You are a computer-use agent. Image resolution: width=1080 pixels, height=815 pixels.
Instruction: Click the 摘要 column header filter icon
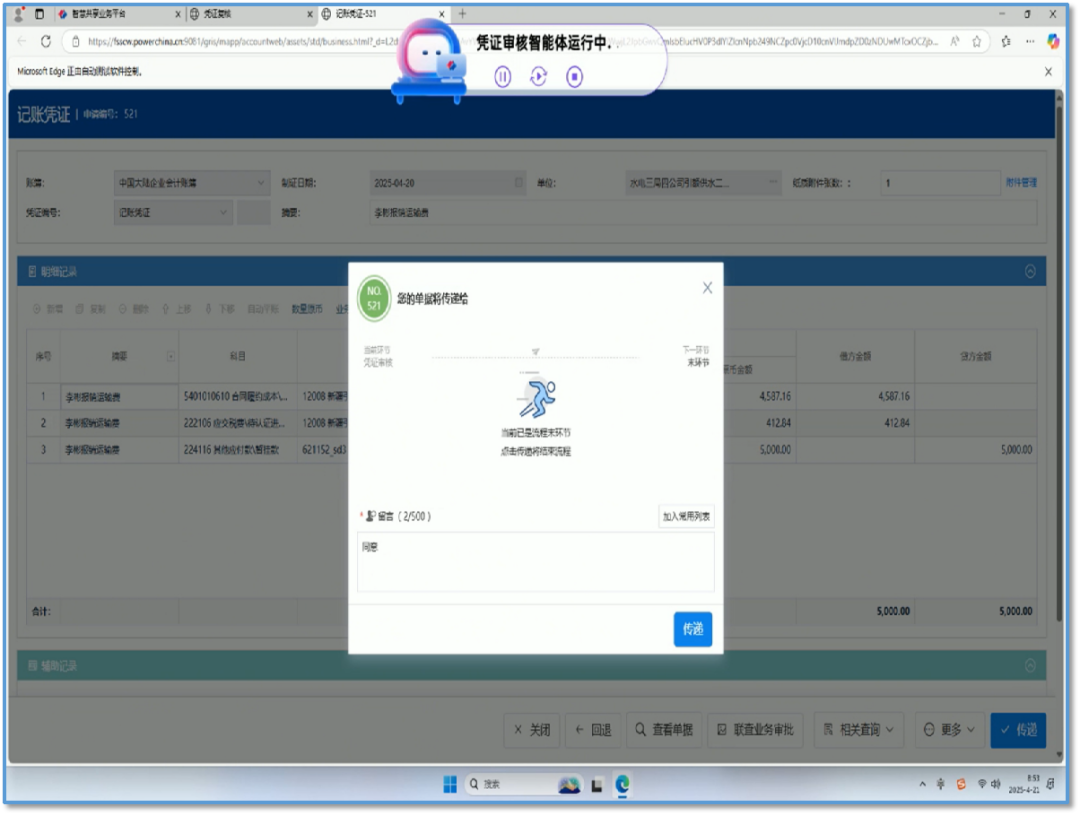(x=170, y=356)
